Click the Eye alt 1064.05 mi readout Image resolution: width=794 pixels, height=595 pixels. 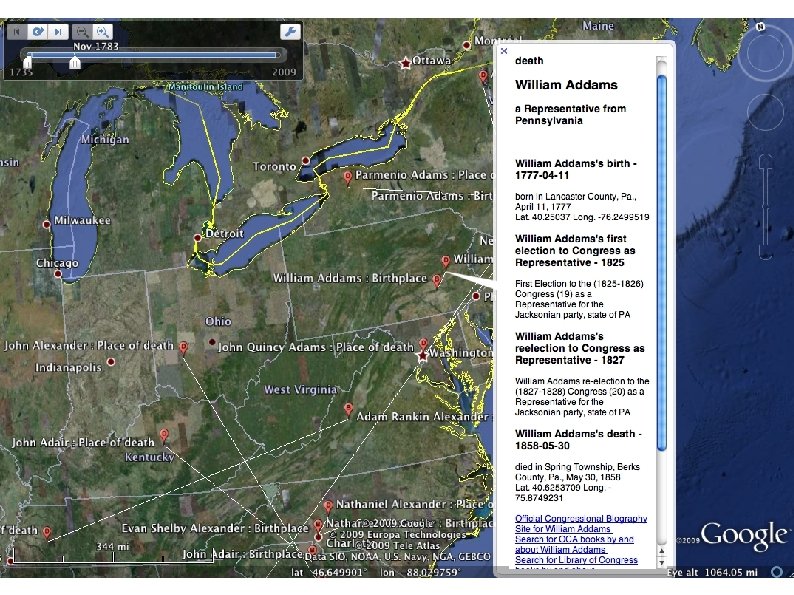712,572
